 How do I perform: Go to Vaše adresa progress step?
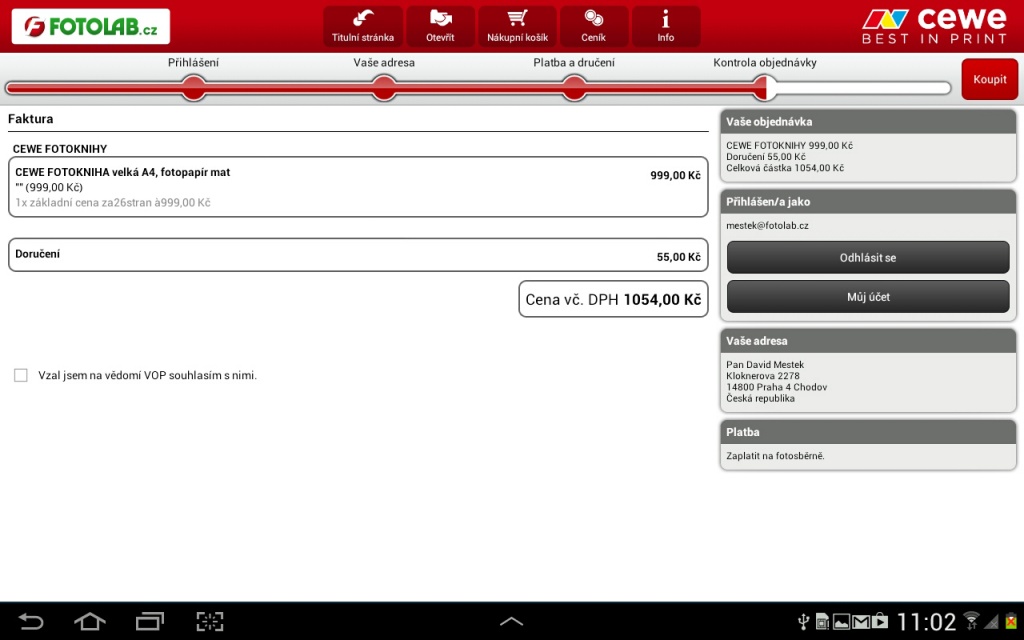click(x=384, y=88)
